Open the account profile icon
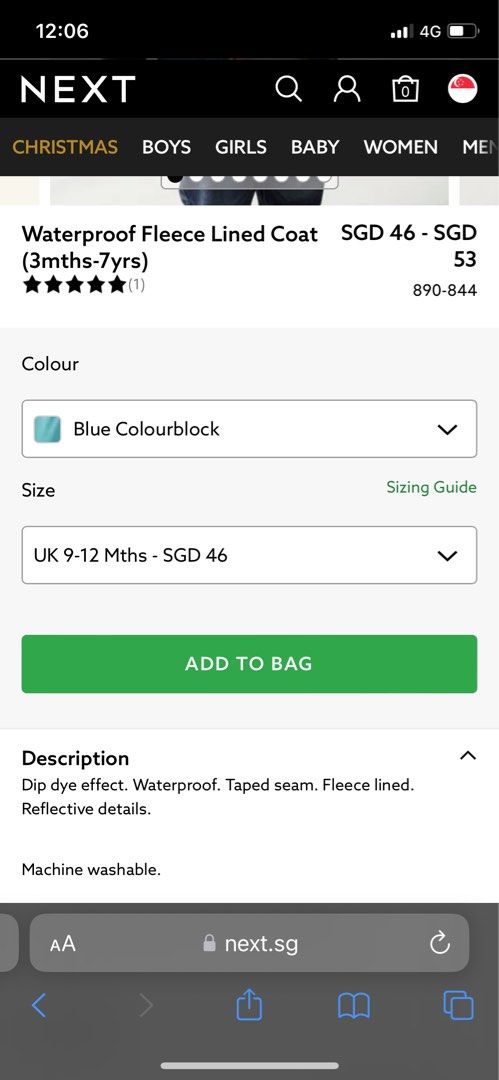499x1080 pixels. pos(347,89)
